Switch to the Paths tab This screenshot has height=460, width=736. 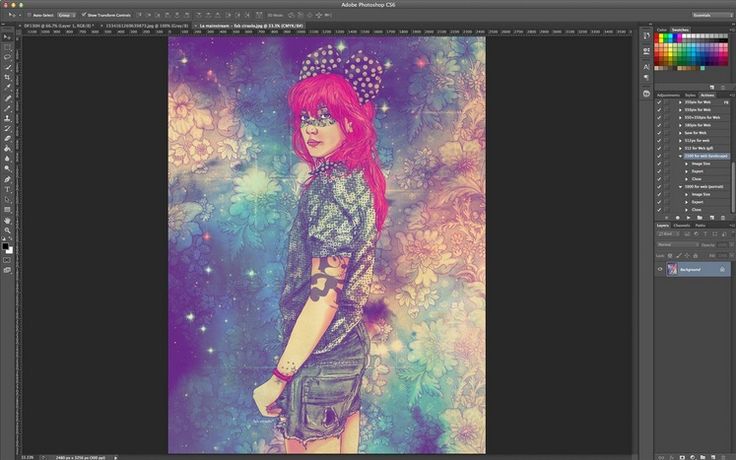(700, 225)
